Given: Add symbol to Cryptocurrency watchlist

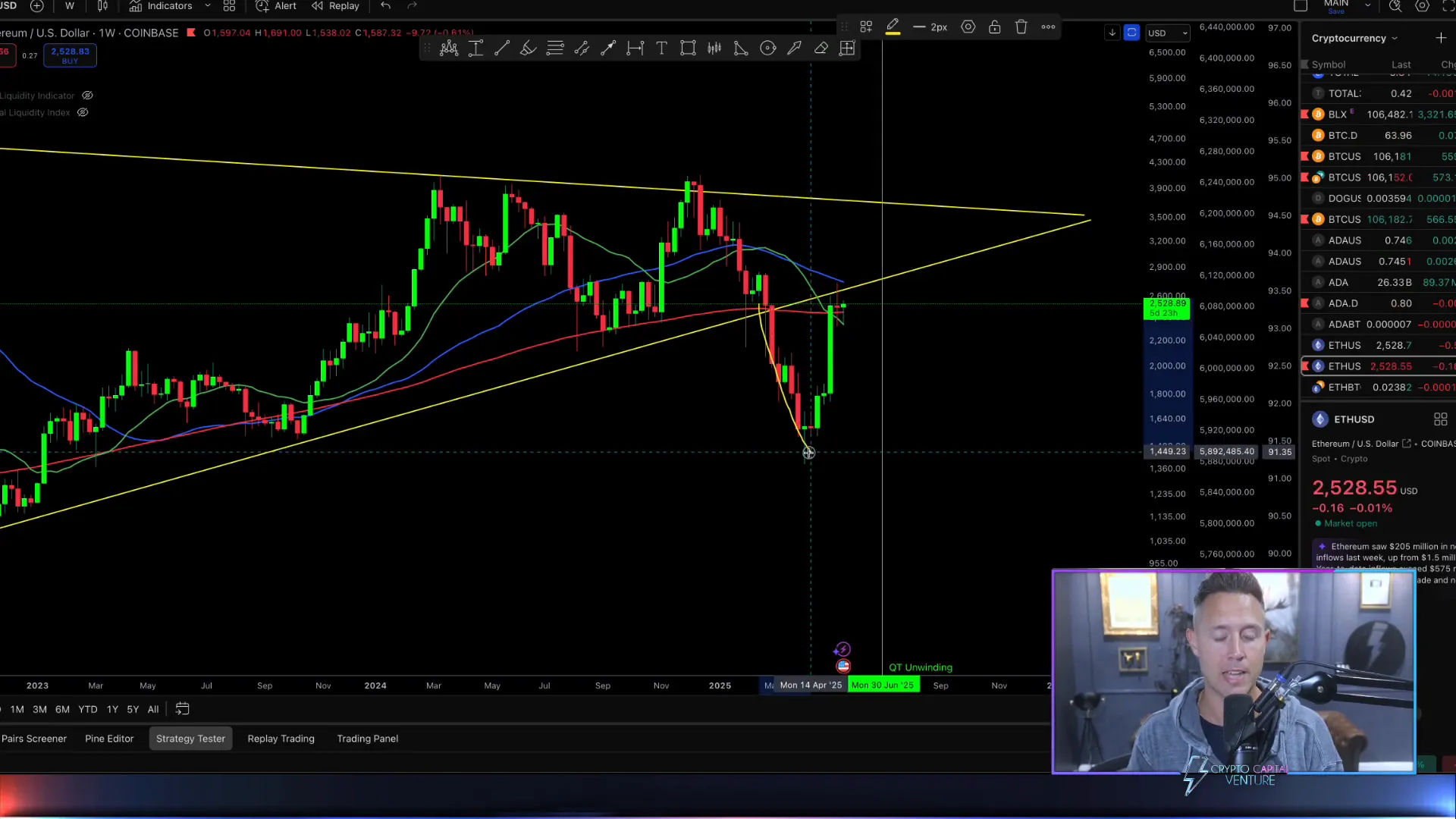Looking at the screenshot, I should tap(1441, 38).
